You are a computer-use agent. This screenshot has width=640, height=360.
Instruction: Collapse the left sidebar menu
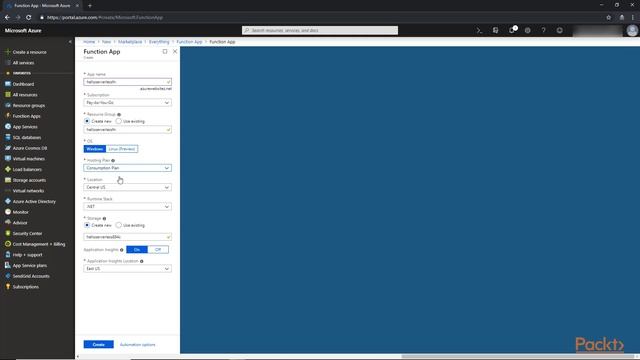coord(70,42)
